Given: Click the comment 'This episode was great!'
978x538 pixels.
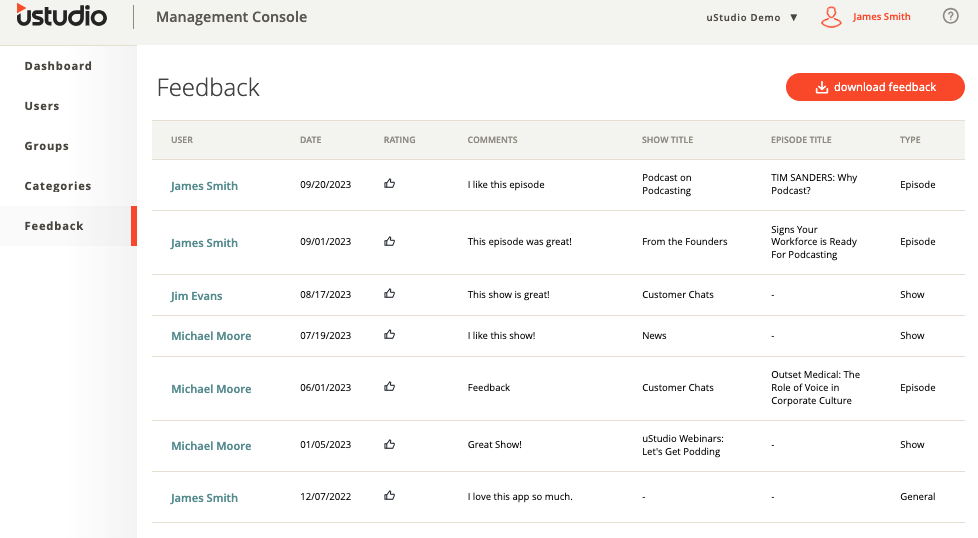Looking at the screenshot, I should pos(520,242).
